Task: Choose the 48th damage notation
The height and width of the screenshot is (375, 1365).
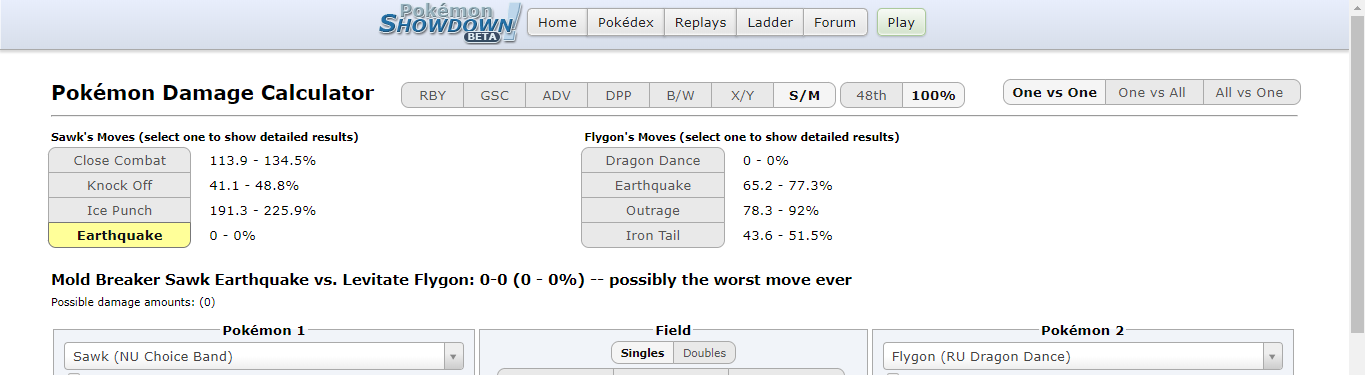Action: click(x=871, y=95)
